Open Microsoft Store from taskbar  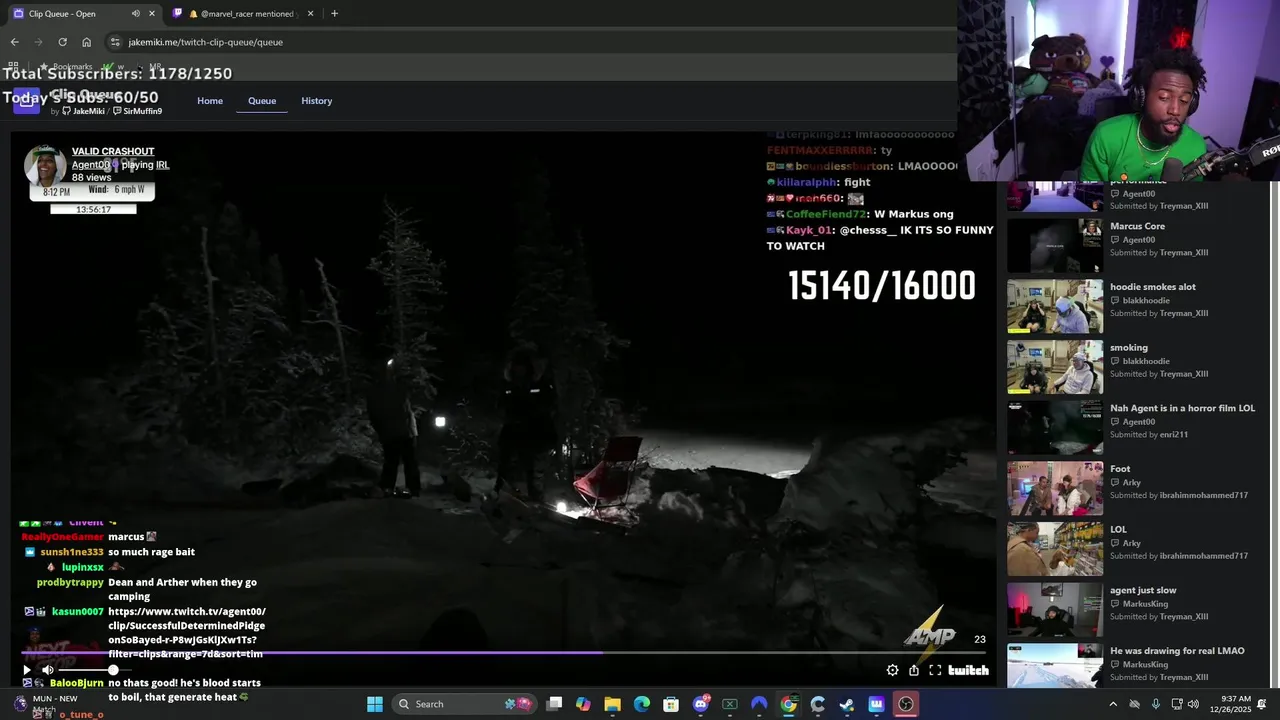point(671,704)
